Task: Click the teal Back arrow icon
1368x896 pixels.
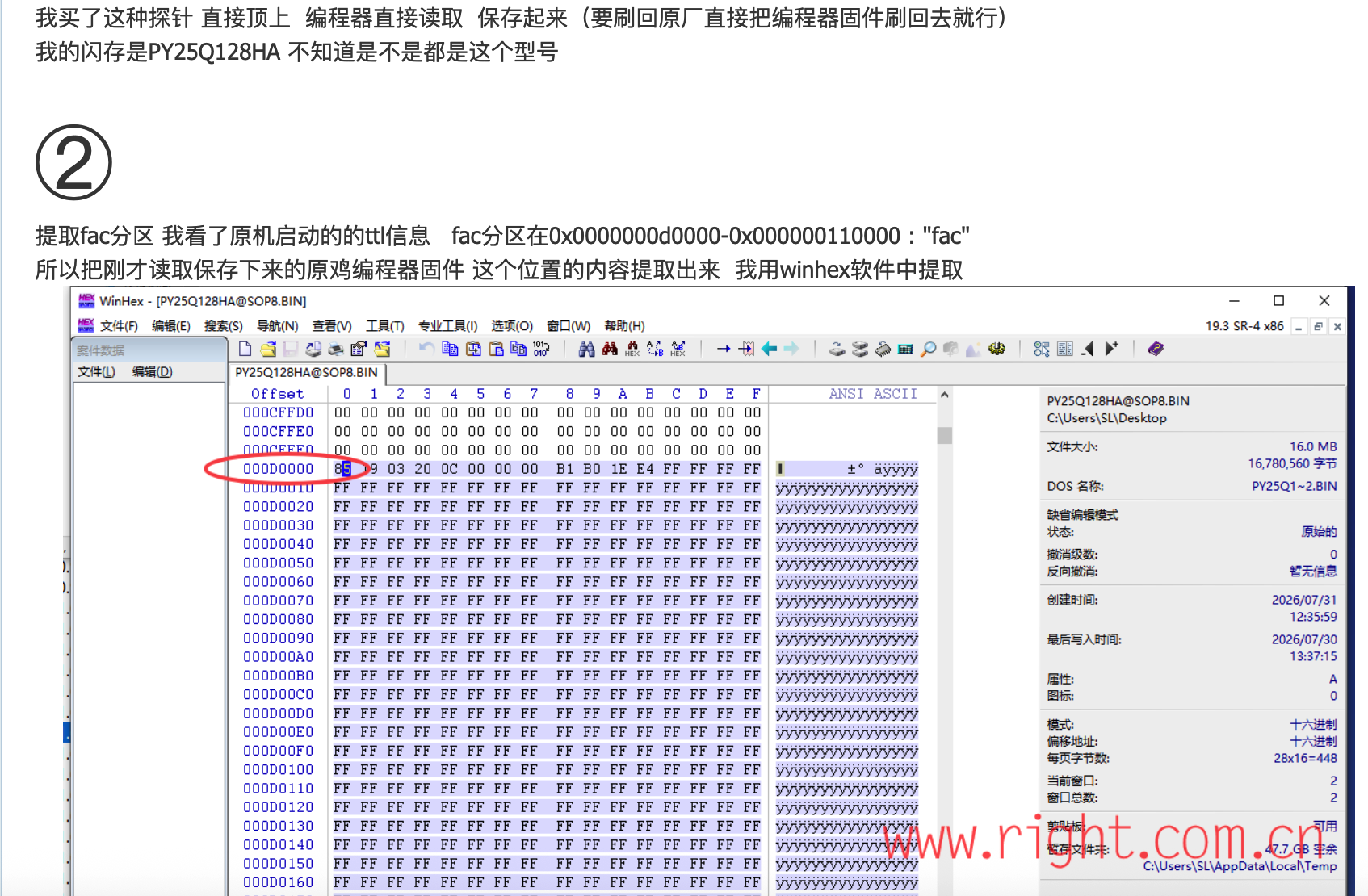Action: click(x=769, y=349)
